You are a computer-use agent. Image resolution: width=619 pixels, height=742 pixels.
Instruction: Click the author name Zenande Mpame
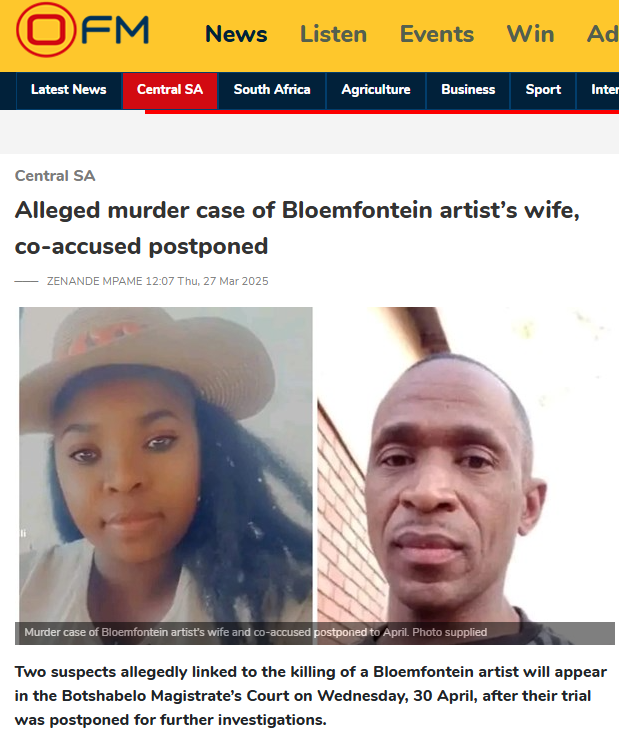[x=94, y=281]
